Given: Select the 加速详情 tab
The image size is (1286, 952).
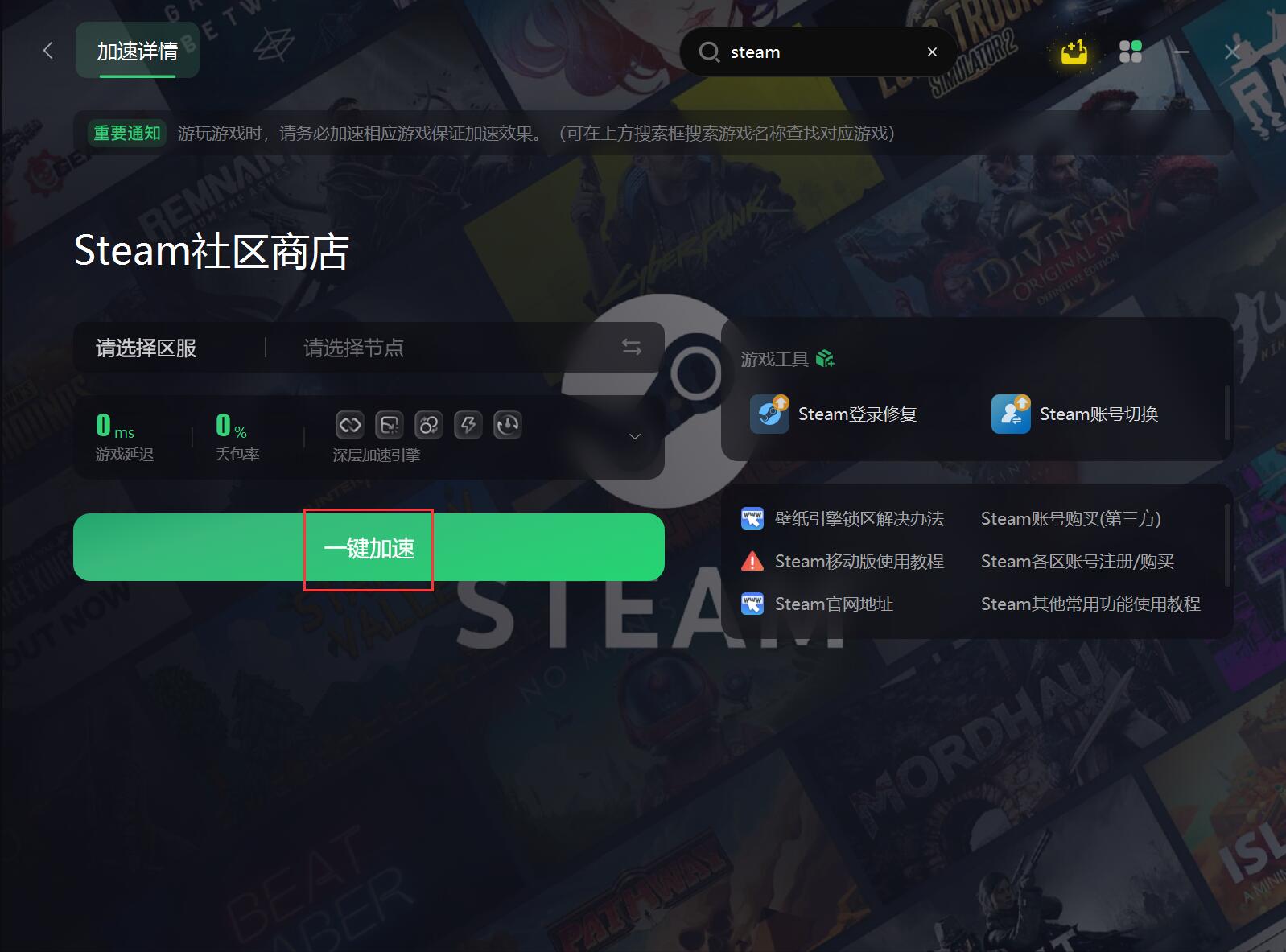Looking at the screenshot, I should 138,51.
